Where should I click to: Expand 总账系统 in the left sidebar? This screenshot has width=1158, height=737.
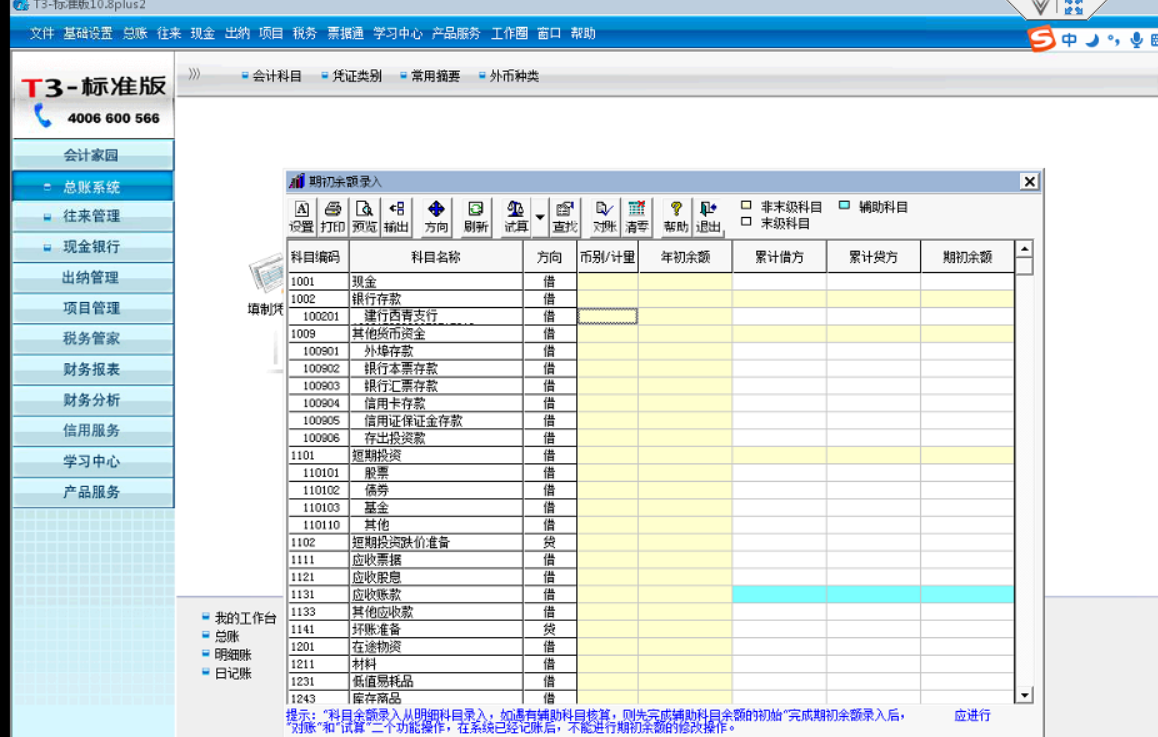[x=93, y=187]
